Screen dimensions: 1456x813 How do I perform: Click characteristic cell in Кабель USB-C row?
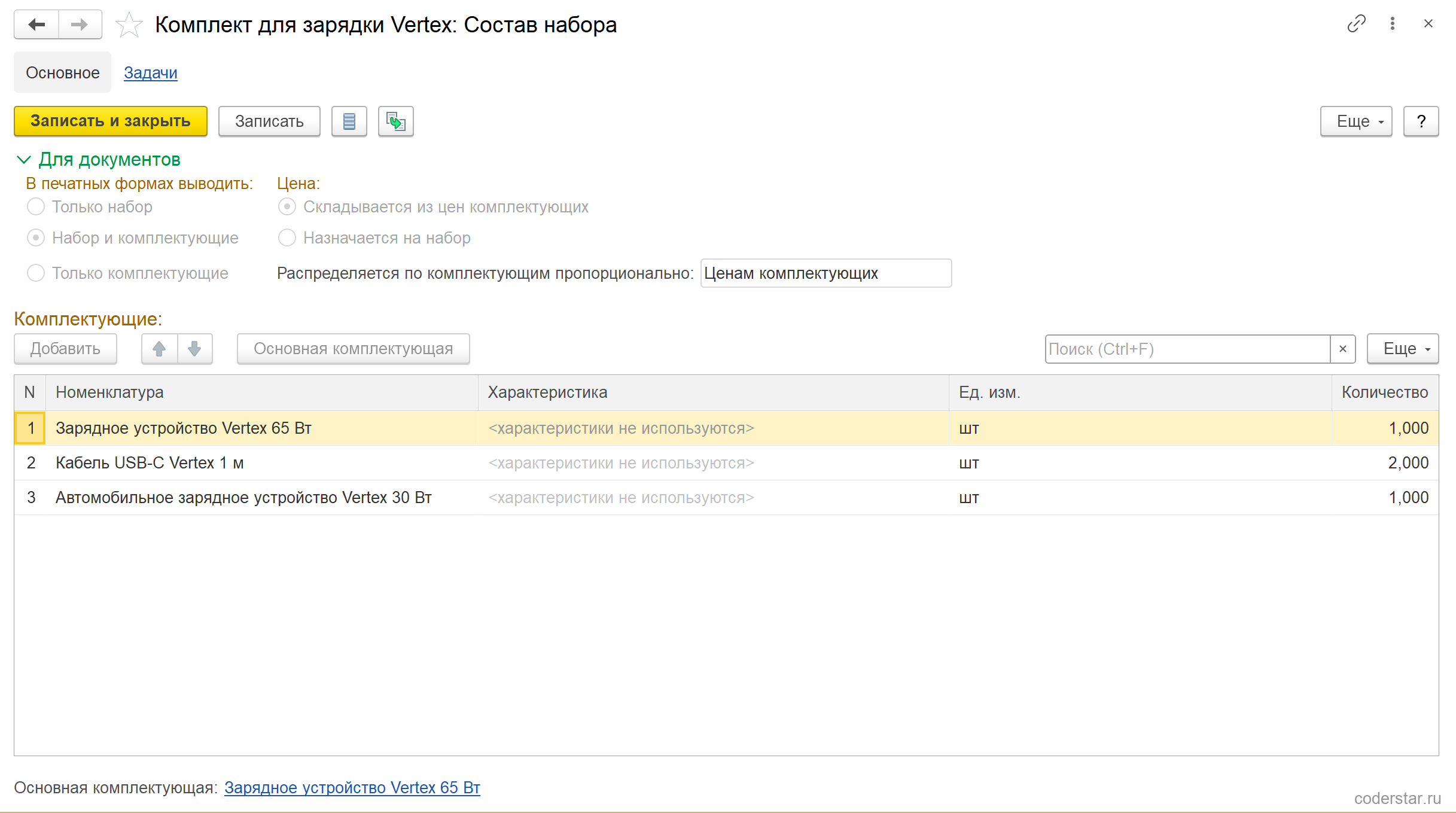[x=714, y=463]
